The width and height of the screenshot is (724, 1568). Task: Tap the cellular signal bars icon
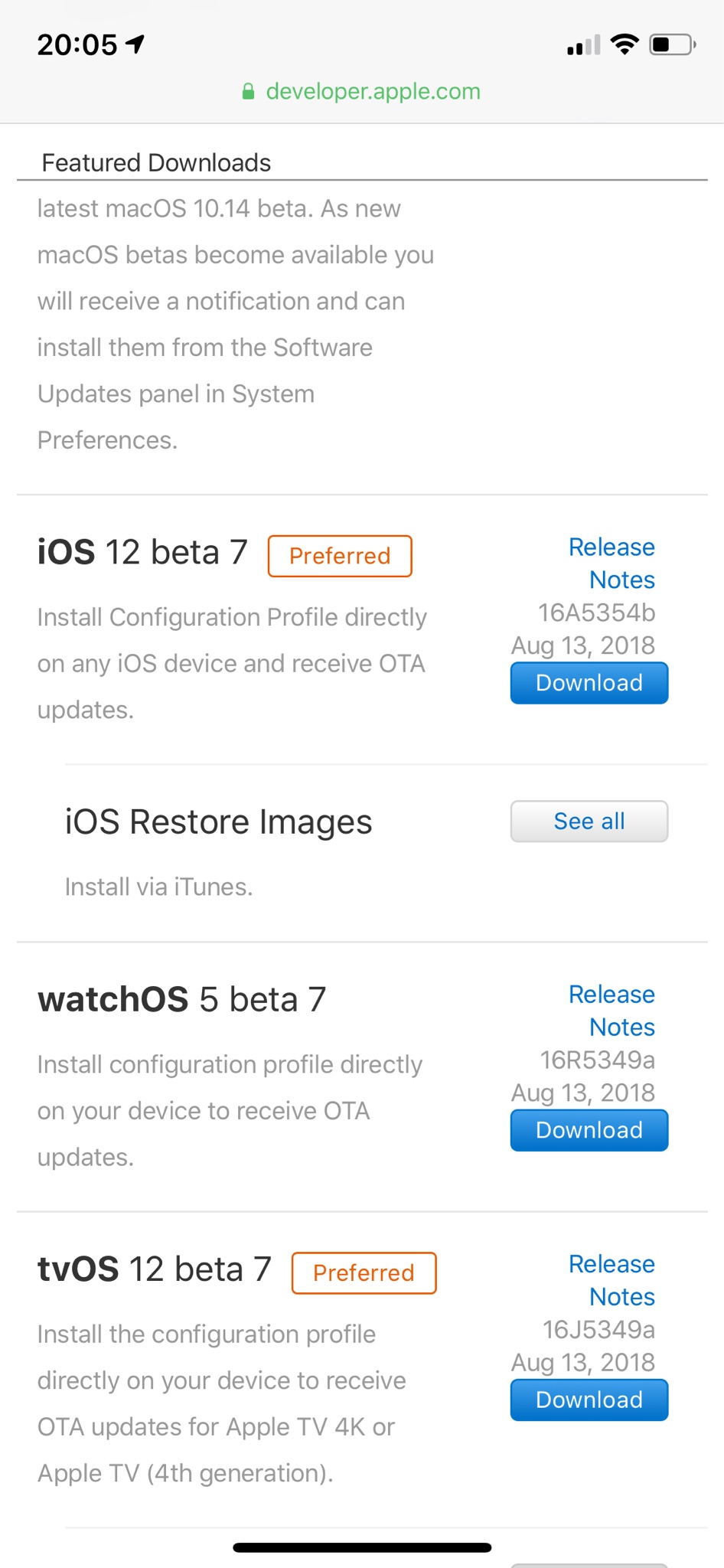(584, 45)
